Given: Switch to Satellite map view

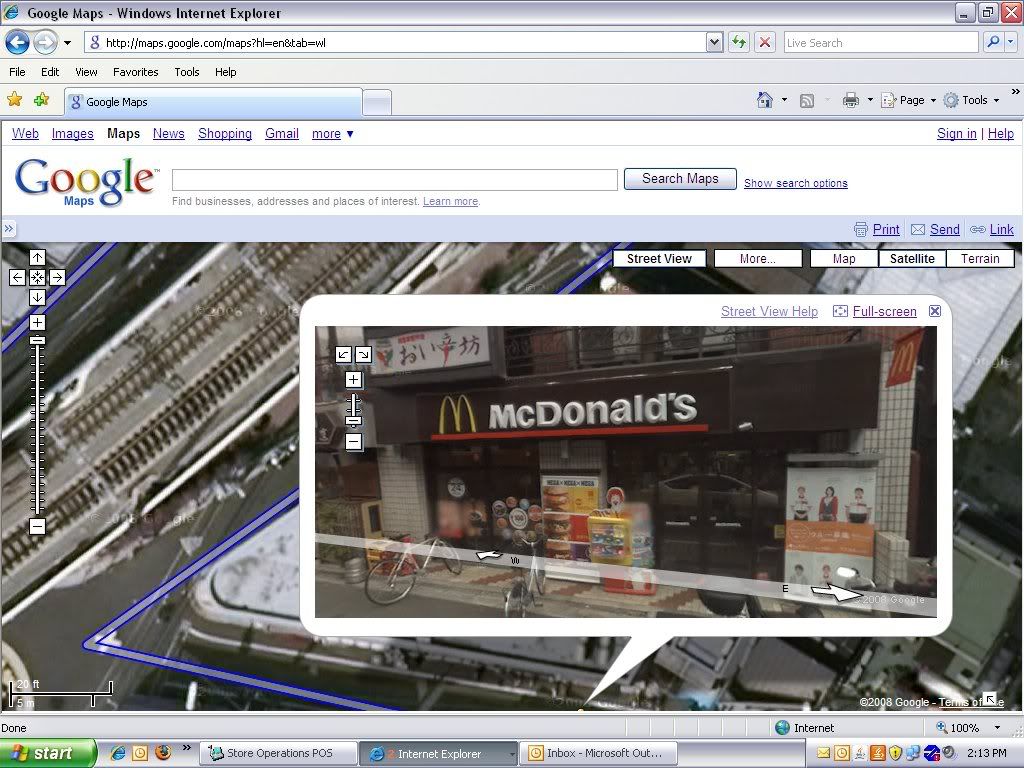Looking at the screenshot, I should 912,258.
